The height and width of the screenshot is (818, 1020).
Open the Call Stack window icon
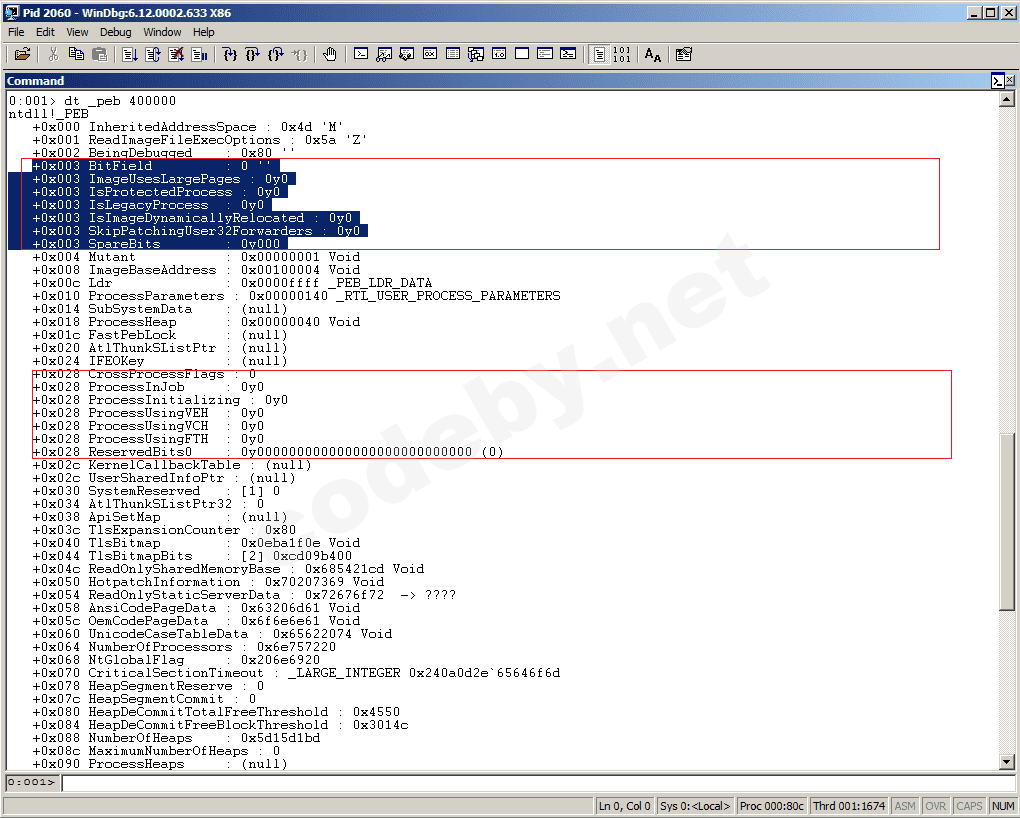476,54
